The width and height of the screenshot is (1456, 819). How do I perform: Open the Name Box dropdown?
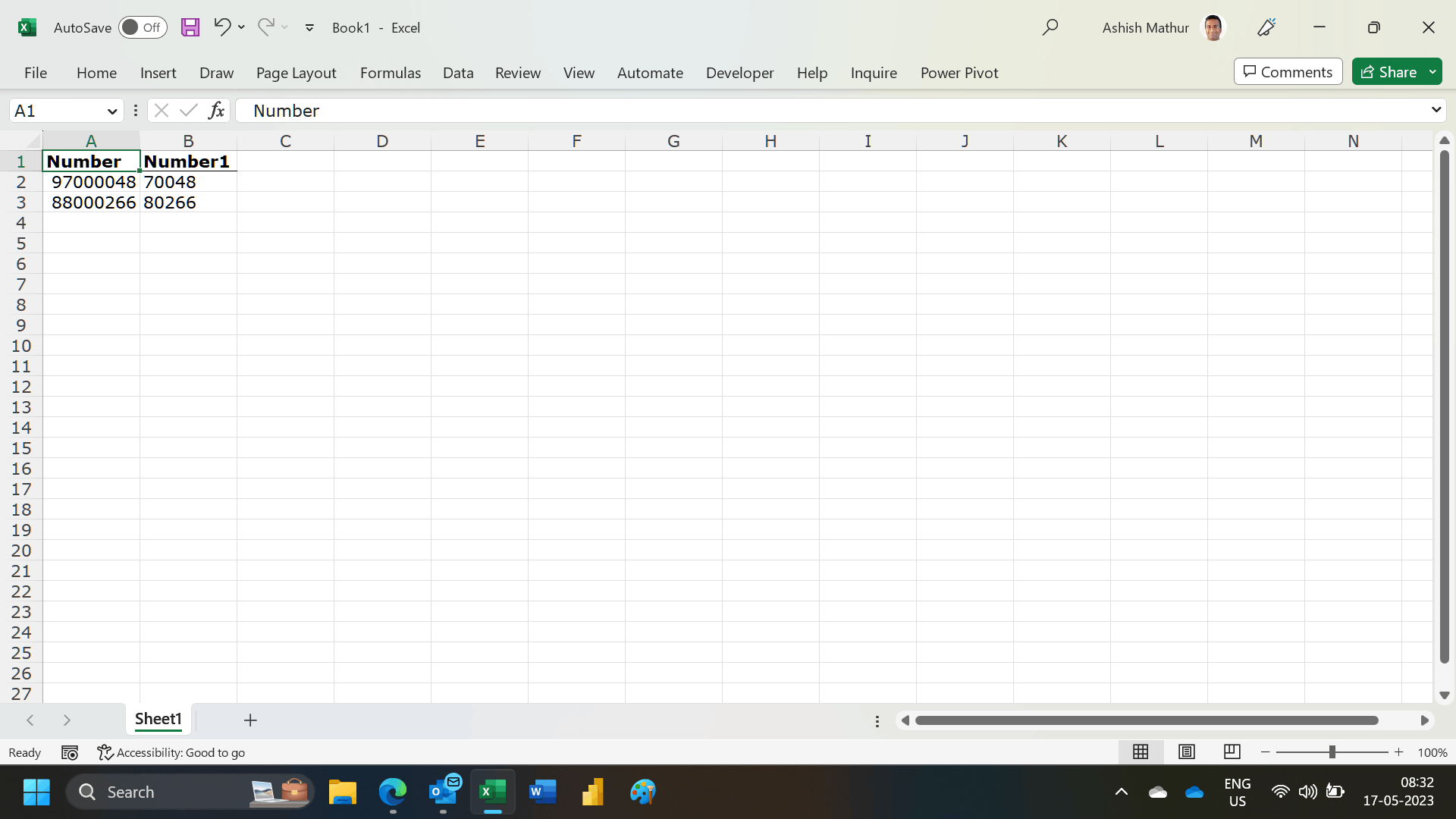click(111, 111)
